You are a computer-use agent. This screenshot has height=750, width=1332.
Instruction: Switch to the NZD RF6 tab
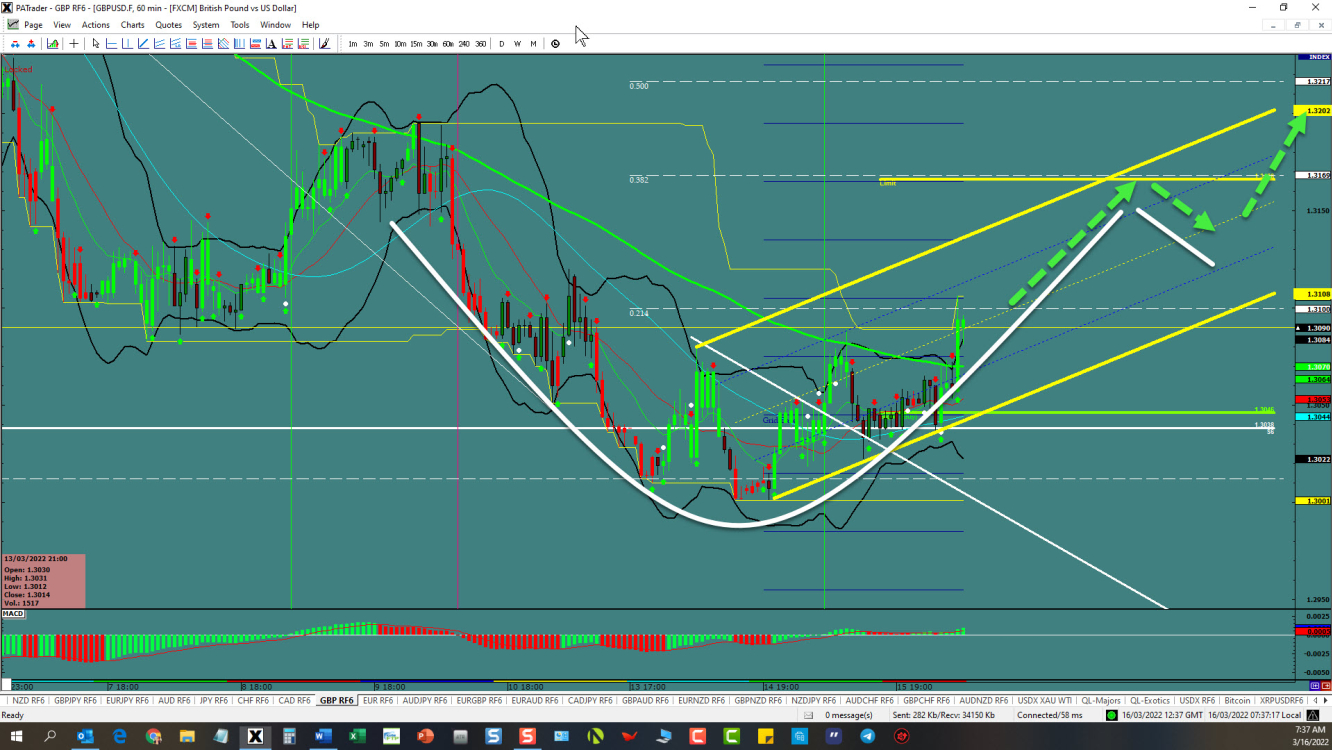[28, 700]
